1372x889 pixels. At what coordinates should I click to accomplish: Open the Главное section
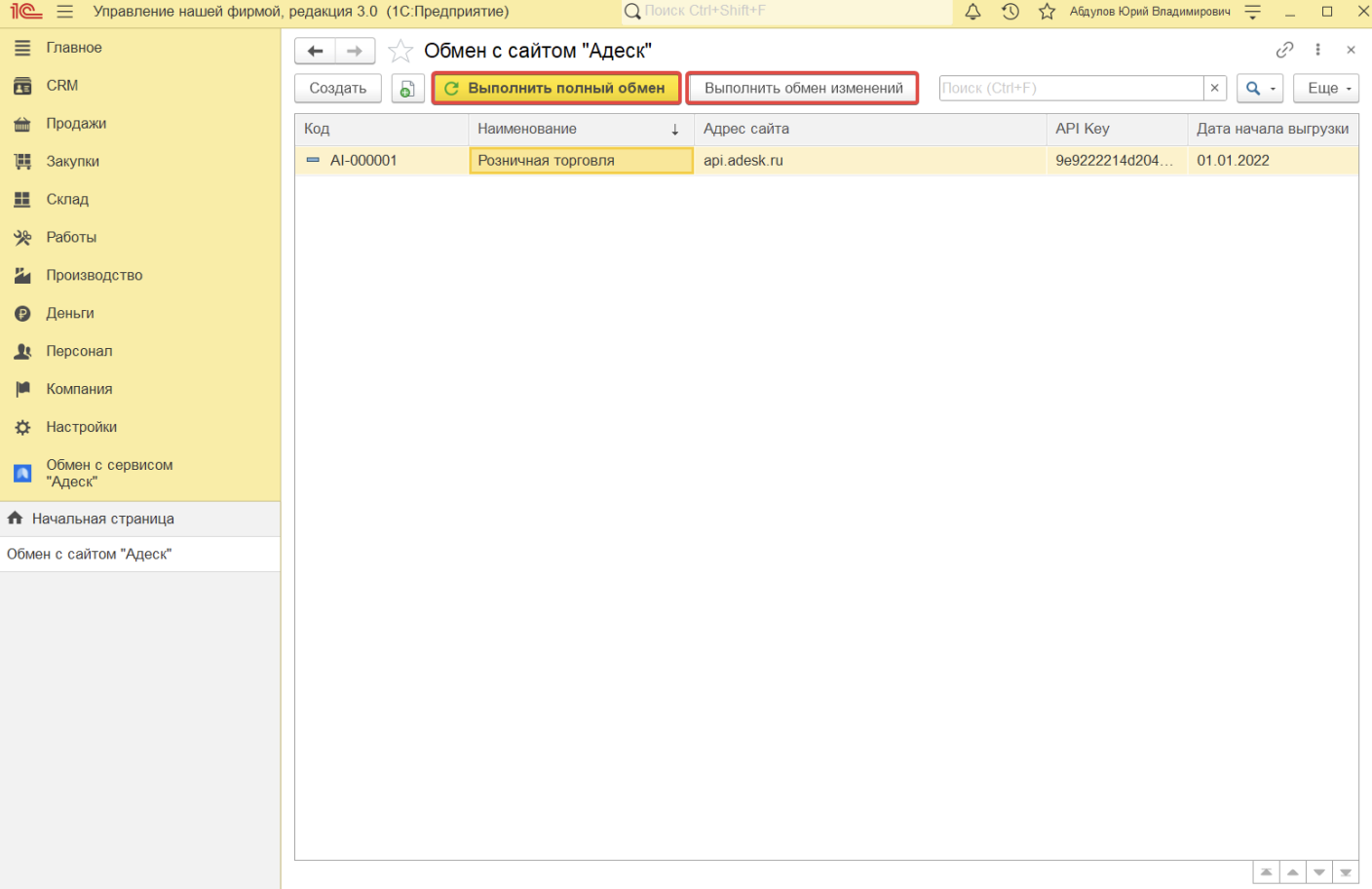click(x=140, y=48)
